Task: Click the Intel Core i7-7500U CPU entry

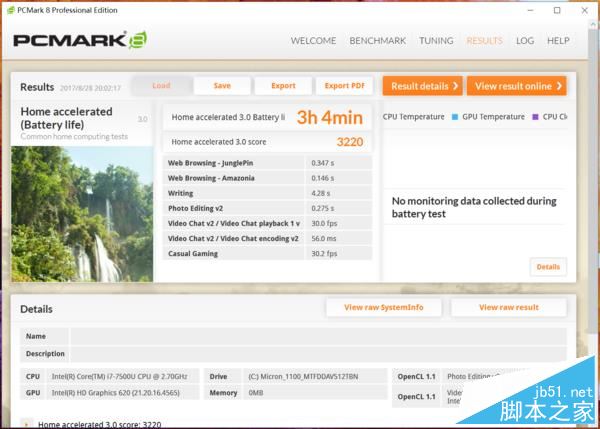Action: (x=119, y=377)
